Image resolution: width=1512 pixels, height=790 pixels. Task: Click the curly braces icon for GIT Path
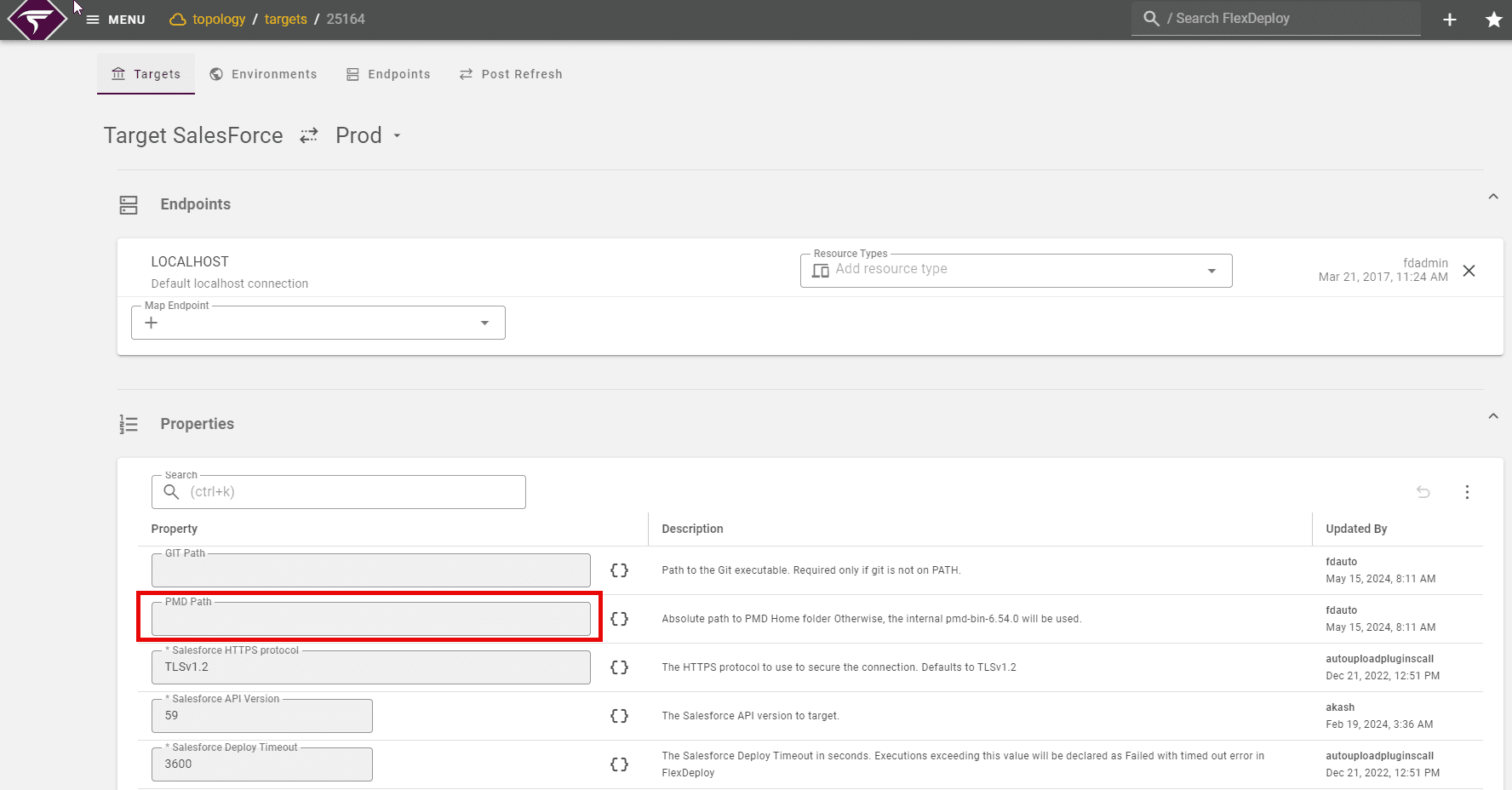click(x=620, y=570)
